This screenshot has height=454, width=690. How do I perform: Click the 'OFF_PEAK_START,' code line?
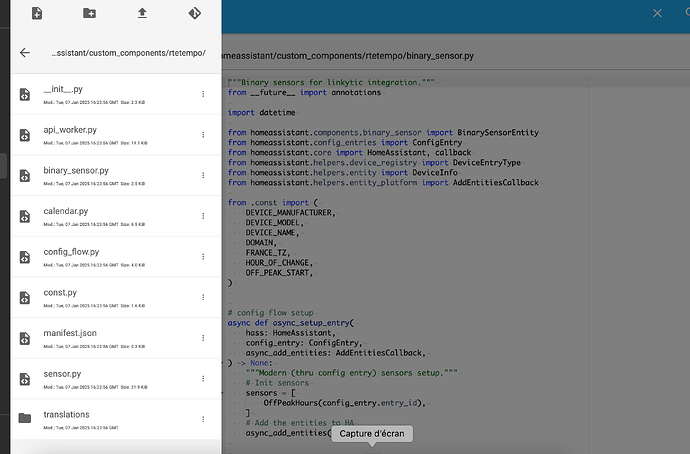pos(279,273)
